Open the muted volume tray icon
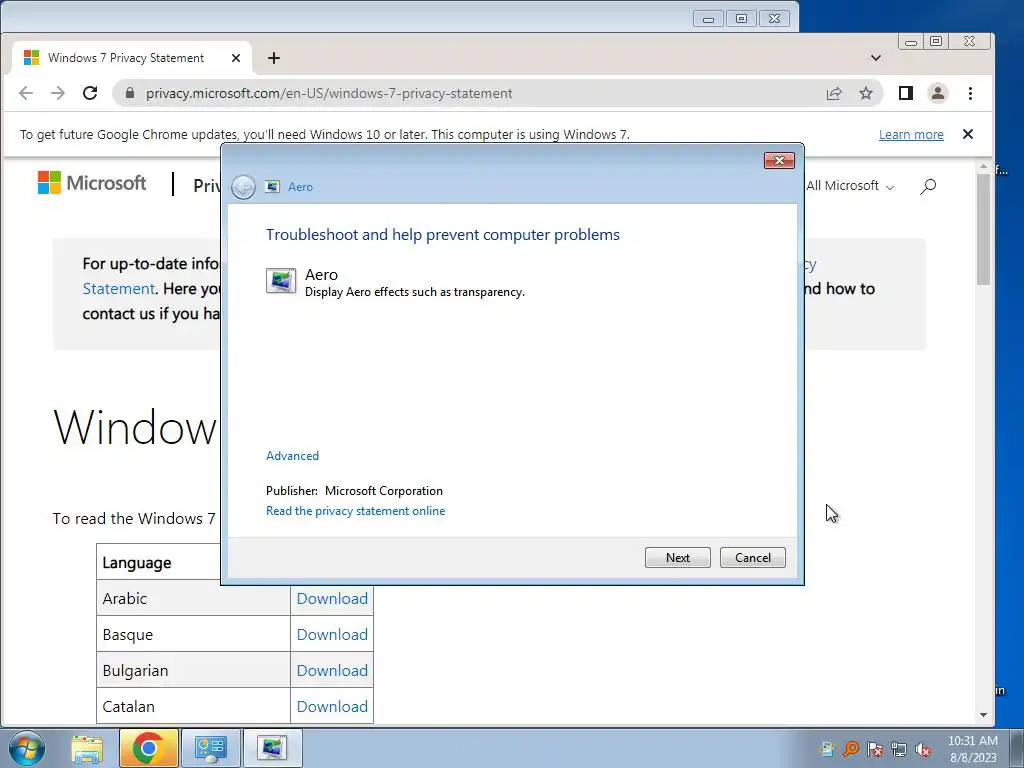The image size is (1024, 768). pyautogui.click(x=923, y=749)
